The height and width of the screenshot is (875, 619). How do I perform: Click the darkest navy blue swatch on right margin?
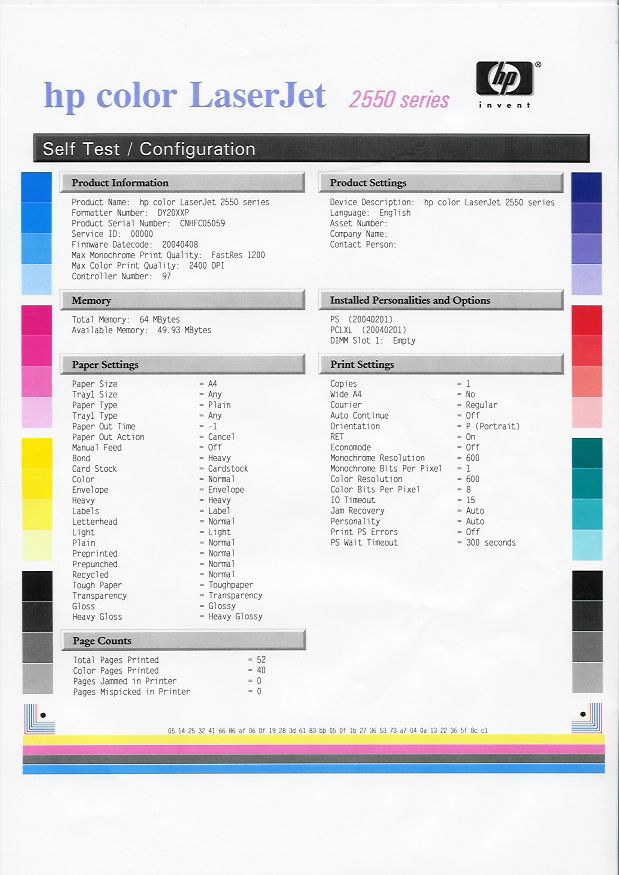(x=587, y=187)
